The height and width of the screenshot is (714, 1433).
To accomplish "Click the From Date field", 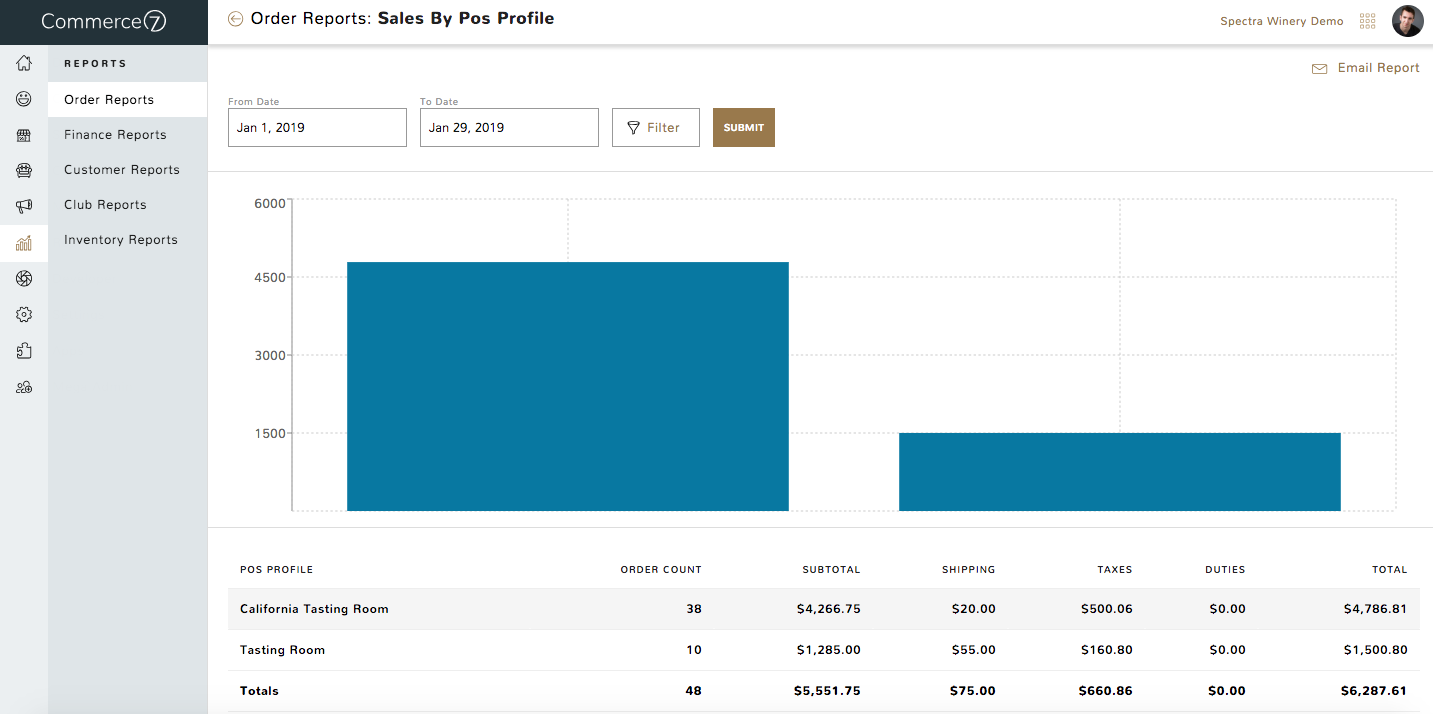I will pyautogui.click(x=317, y=127).
